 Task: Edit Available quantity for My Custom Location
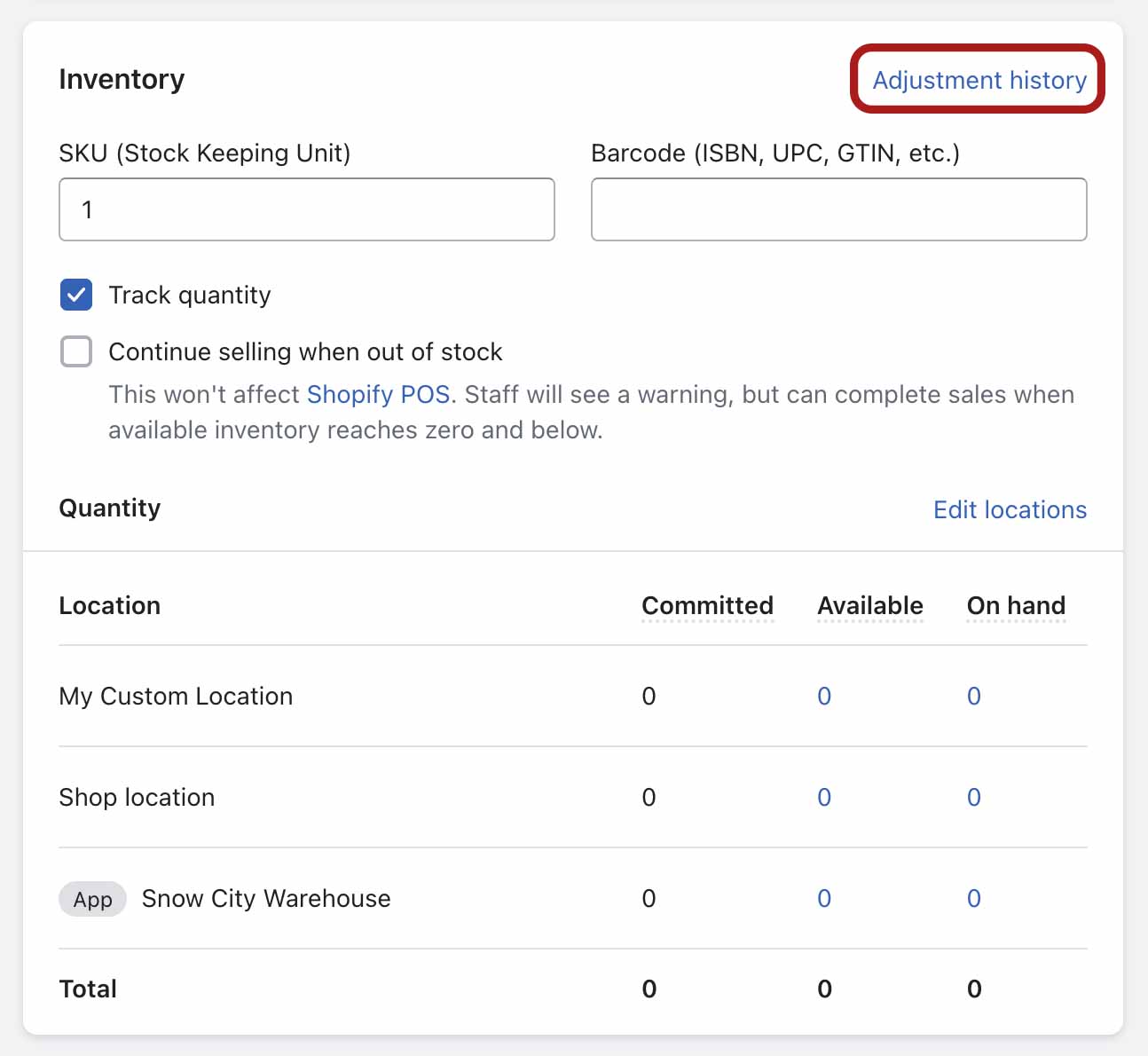click(x=824, y=696)
